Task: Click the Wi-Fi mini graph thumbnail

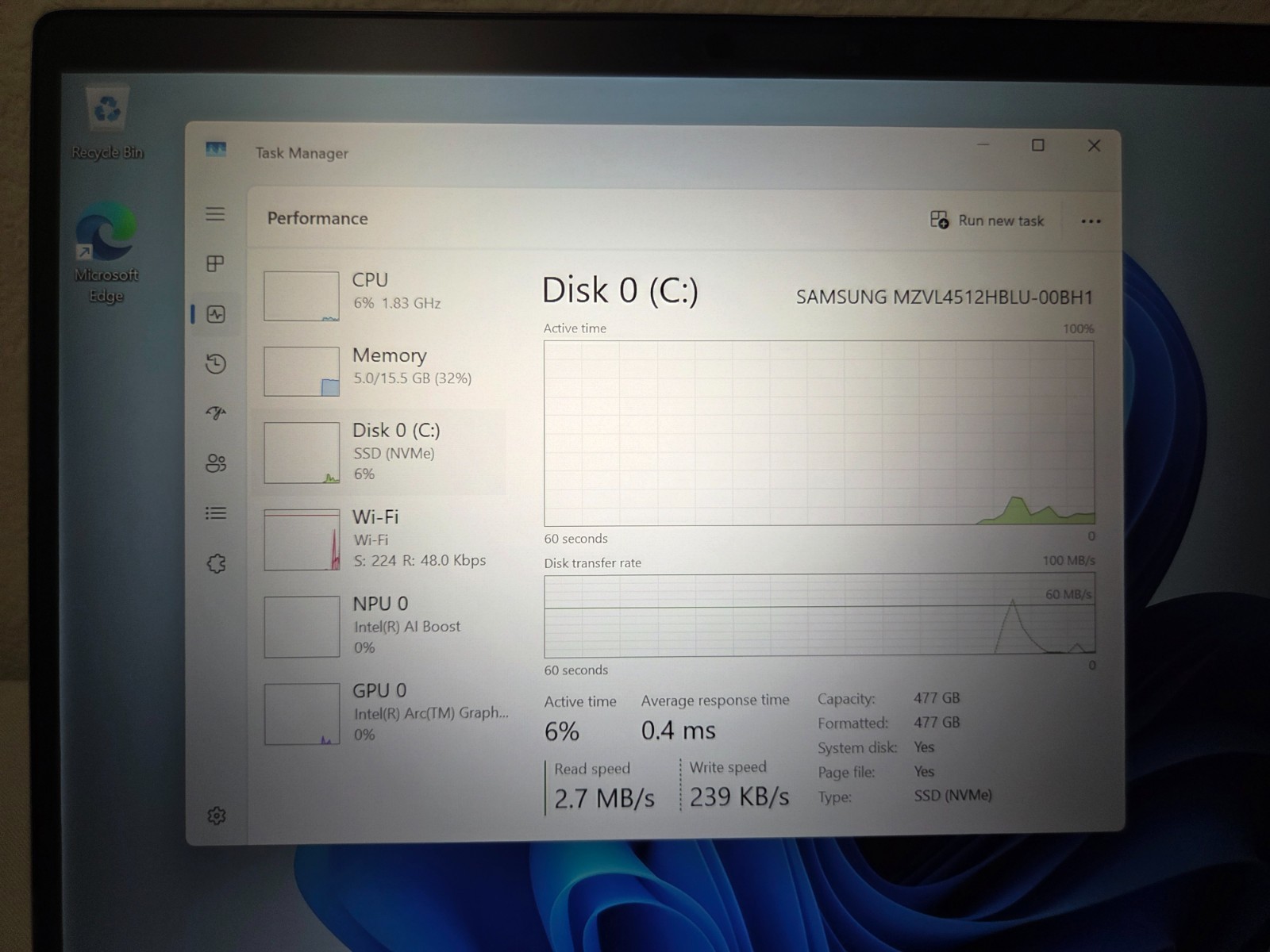Action: [x=302, y=539]
